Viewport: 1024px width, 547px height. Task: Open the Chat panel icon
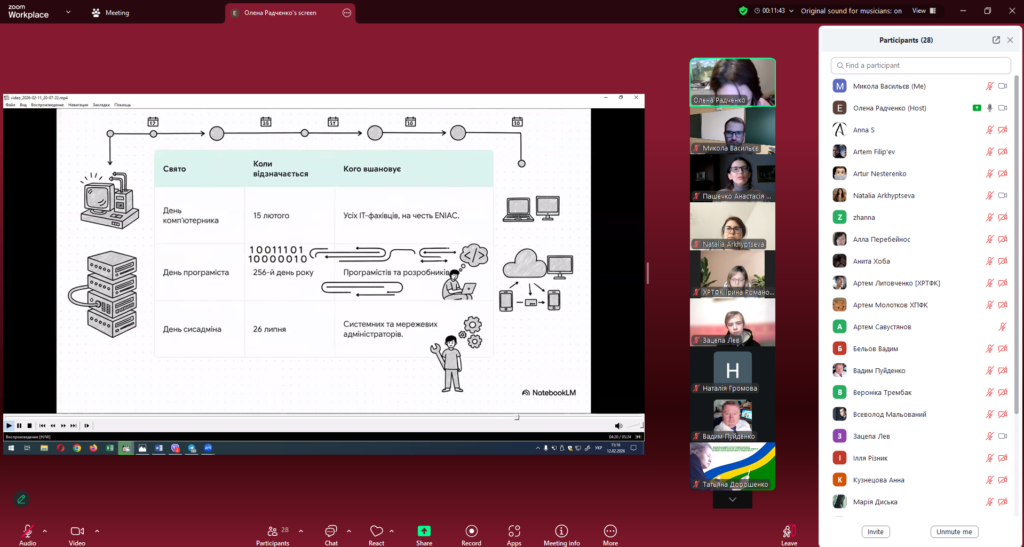point(330,531)
